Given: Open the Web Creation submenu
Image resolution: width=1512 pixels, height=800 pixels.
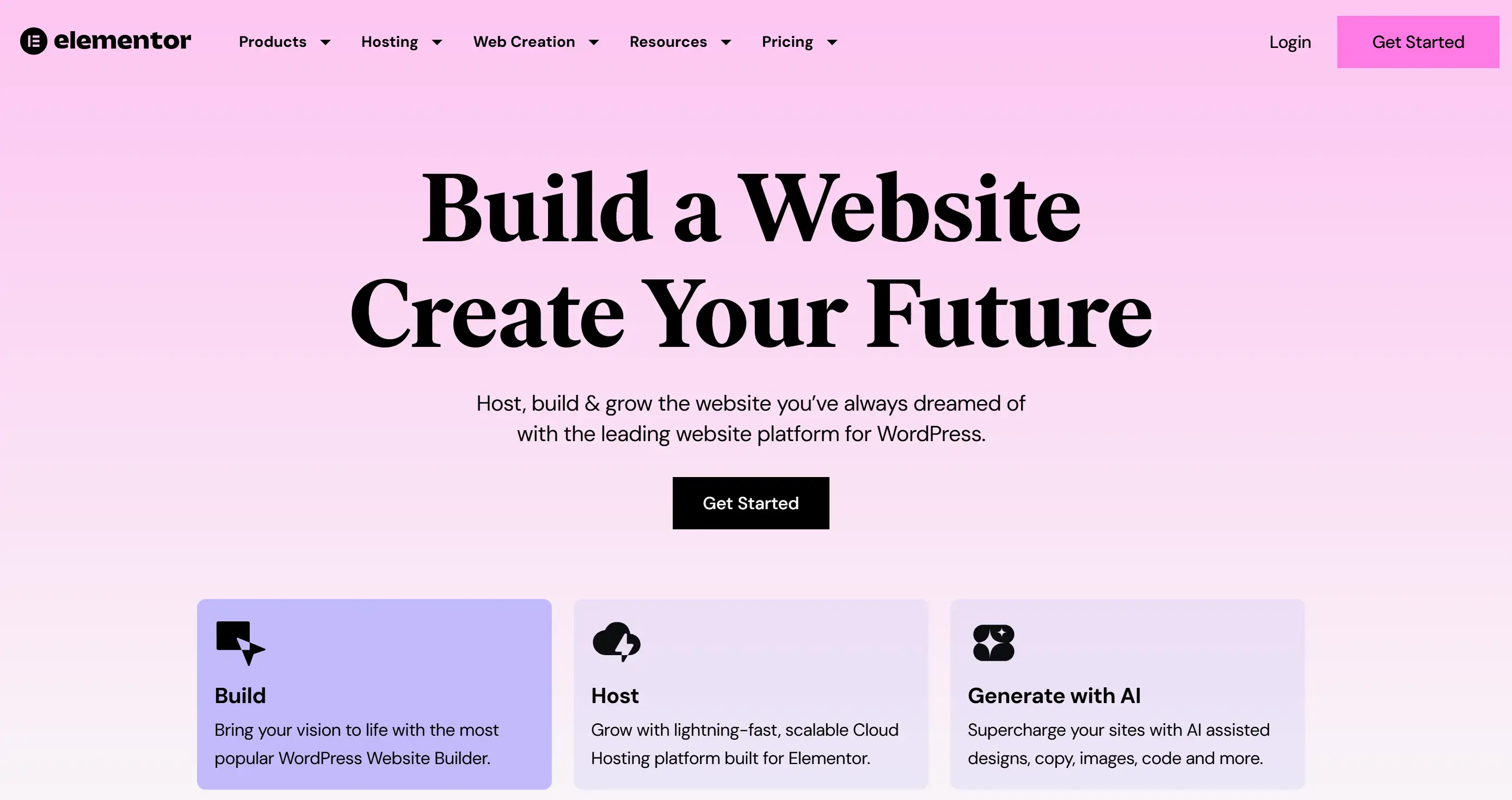Looking at the screenshot, I should [535, 42].
